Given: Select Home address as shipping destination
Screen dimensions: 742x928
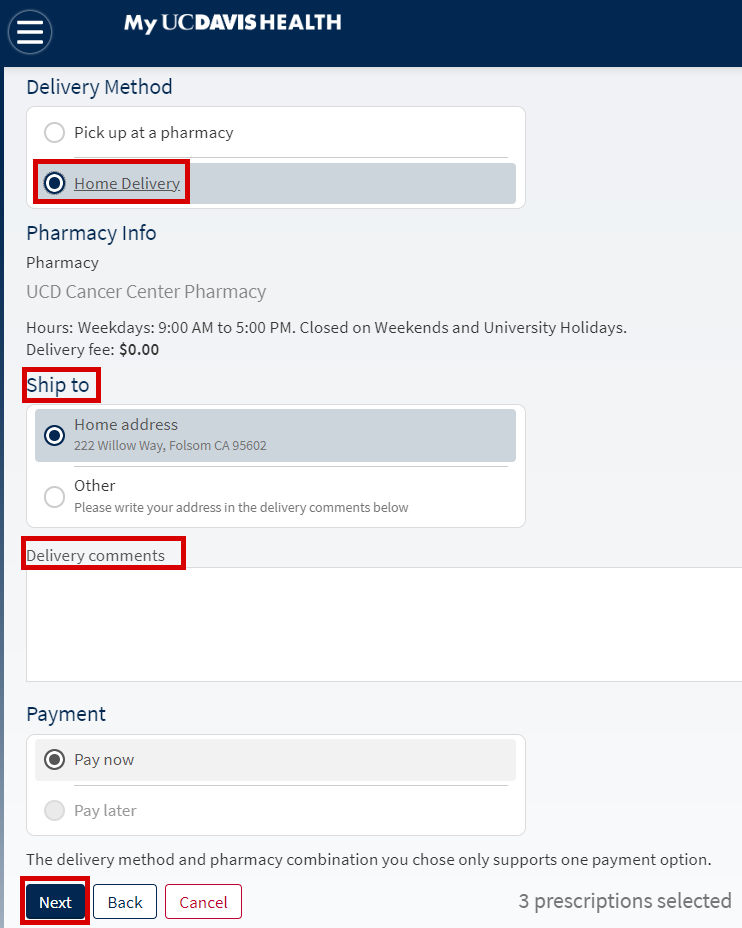Looking at the screenshot, I should coord(55,435).
